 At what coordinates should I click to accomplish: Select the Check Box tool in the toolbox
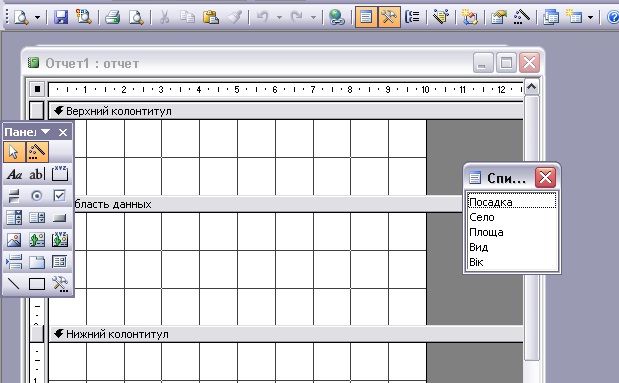click(60, 196)
